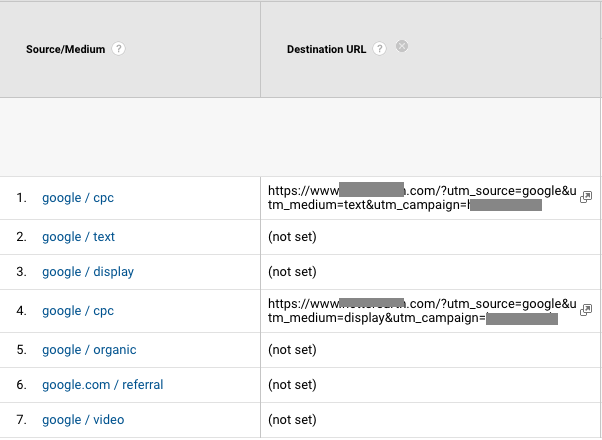Open the google / organic source link
This screenshot has height=440, width=602.
(89, 350)
